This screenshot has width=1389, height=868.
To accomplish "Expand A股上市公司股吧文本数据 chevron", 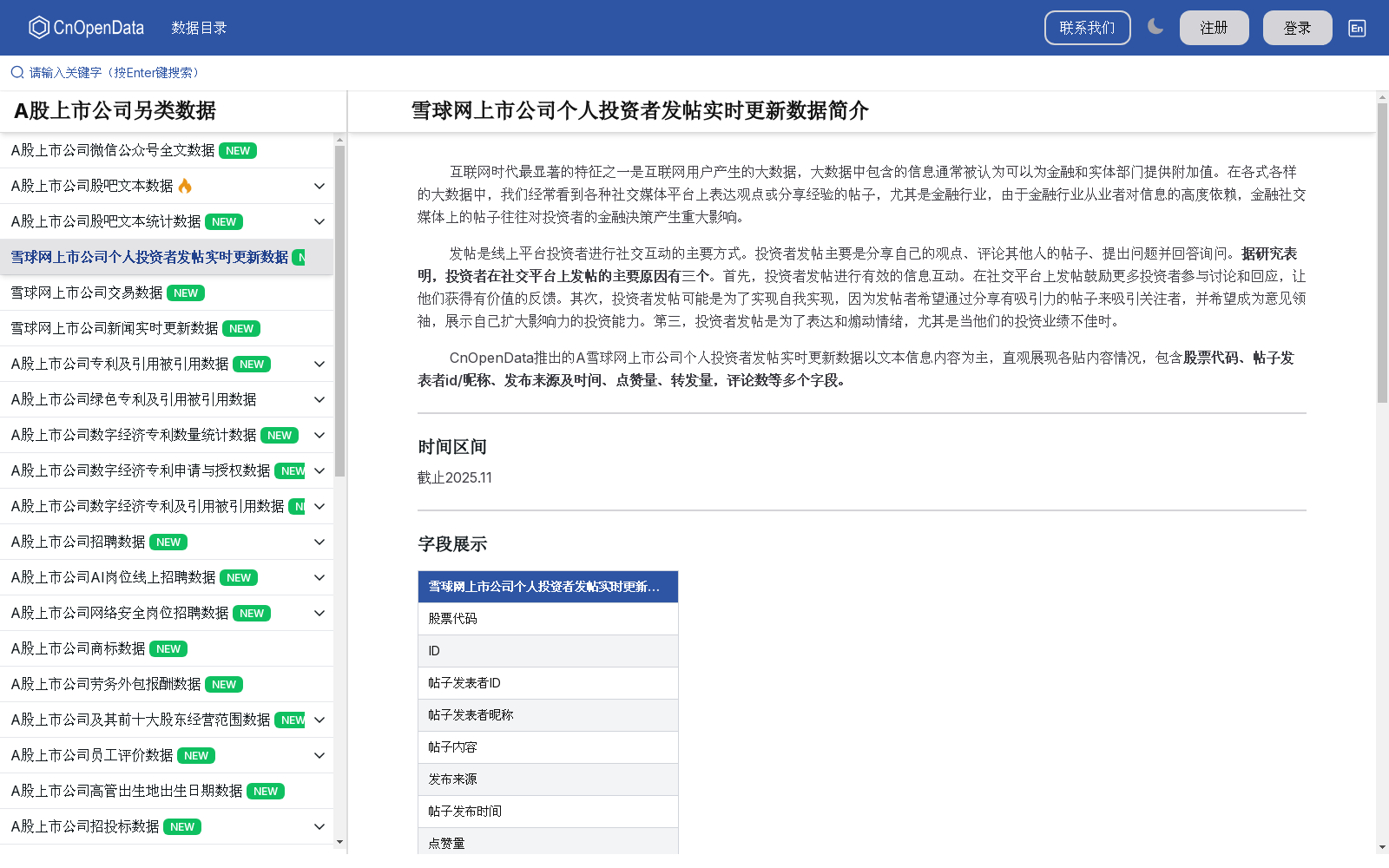I will (319, 186).
